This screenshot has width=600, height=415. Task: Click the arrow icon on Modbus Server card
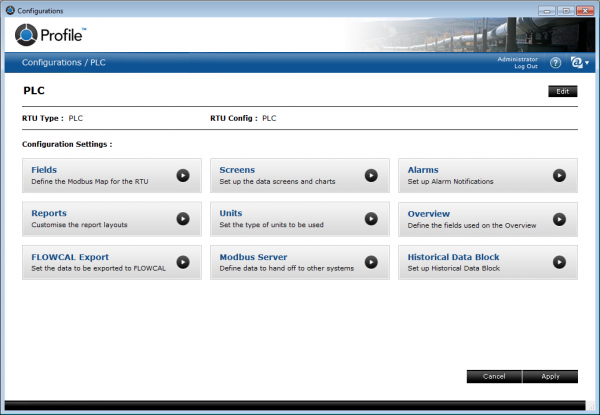click(x=371, y=262)
